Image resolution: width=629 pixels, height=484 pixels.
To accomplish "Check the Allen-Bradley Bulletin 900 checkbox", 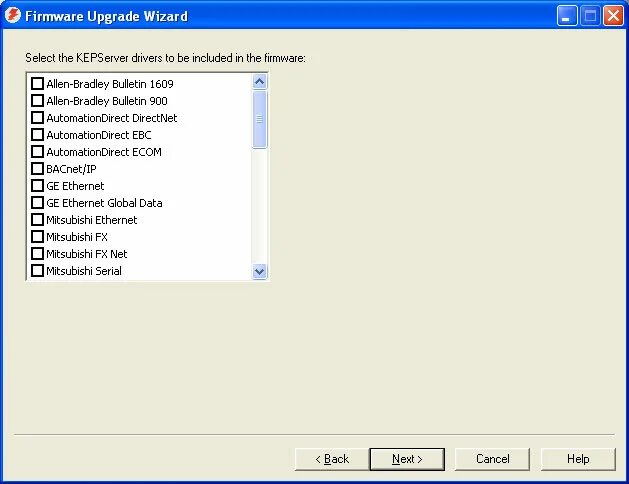I will [x=37, y=100].
